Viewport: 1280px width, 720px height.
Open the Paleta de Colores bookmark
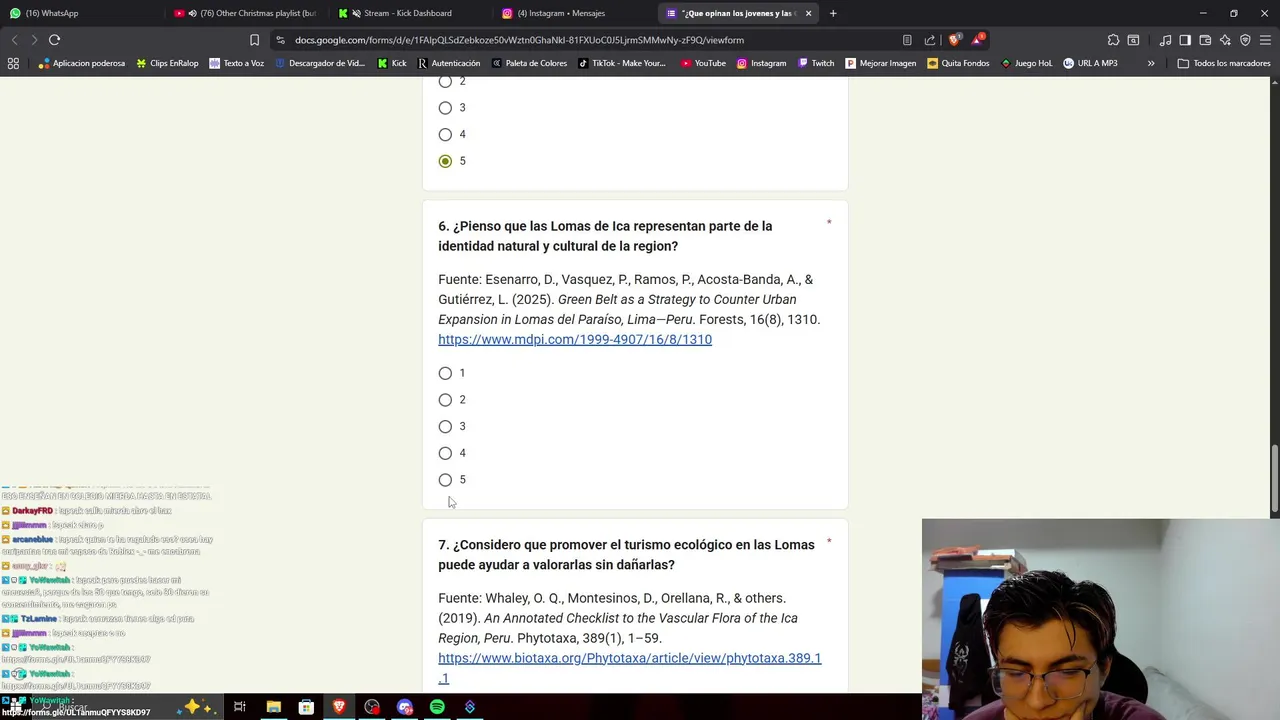[x=529, y=63]
